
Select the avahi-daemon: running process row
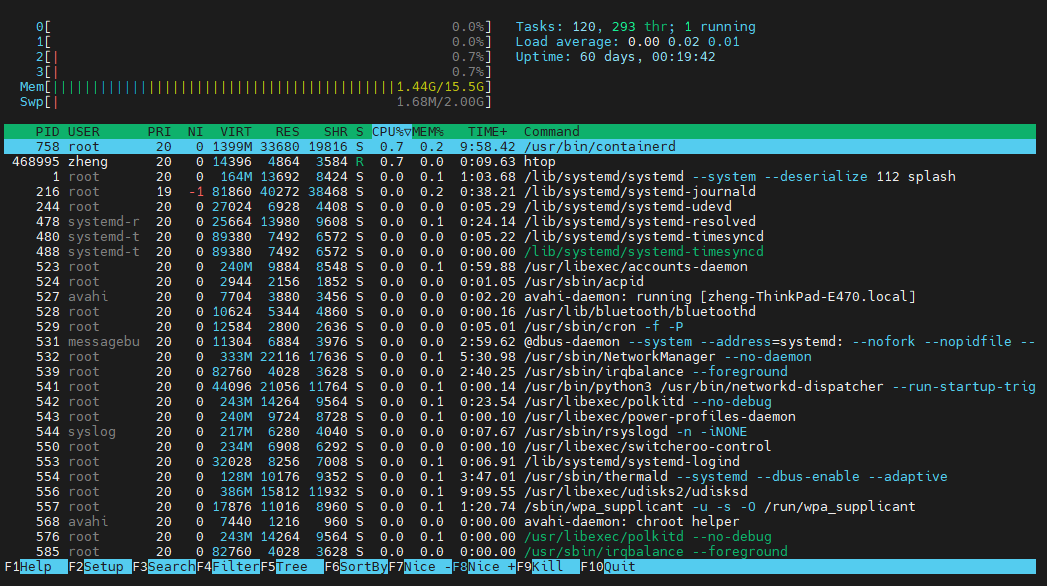[x=520, y=296]
